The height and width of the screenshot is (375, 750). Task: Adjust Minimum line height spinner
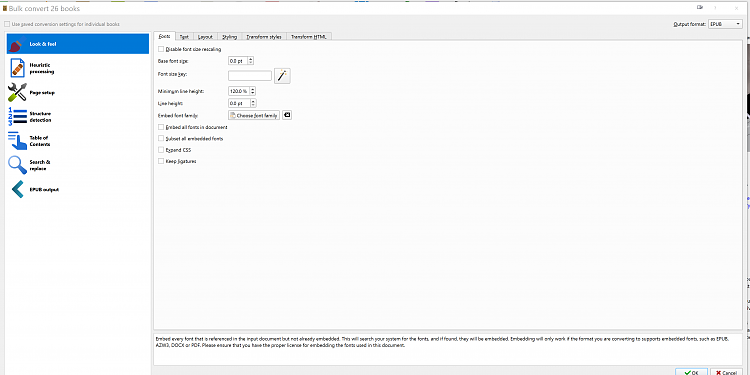point(242,90)
